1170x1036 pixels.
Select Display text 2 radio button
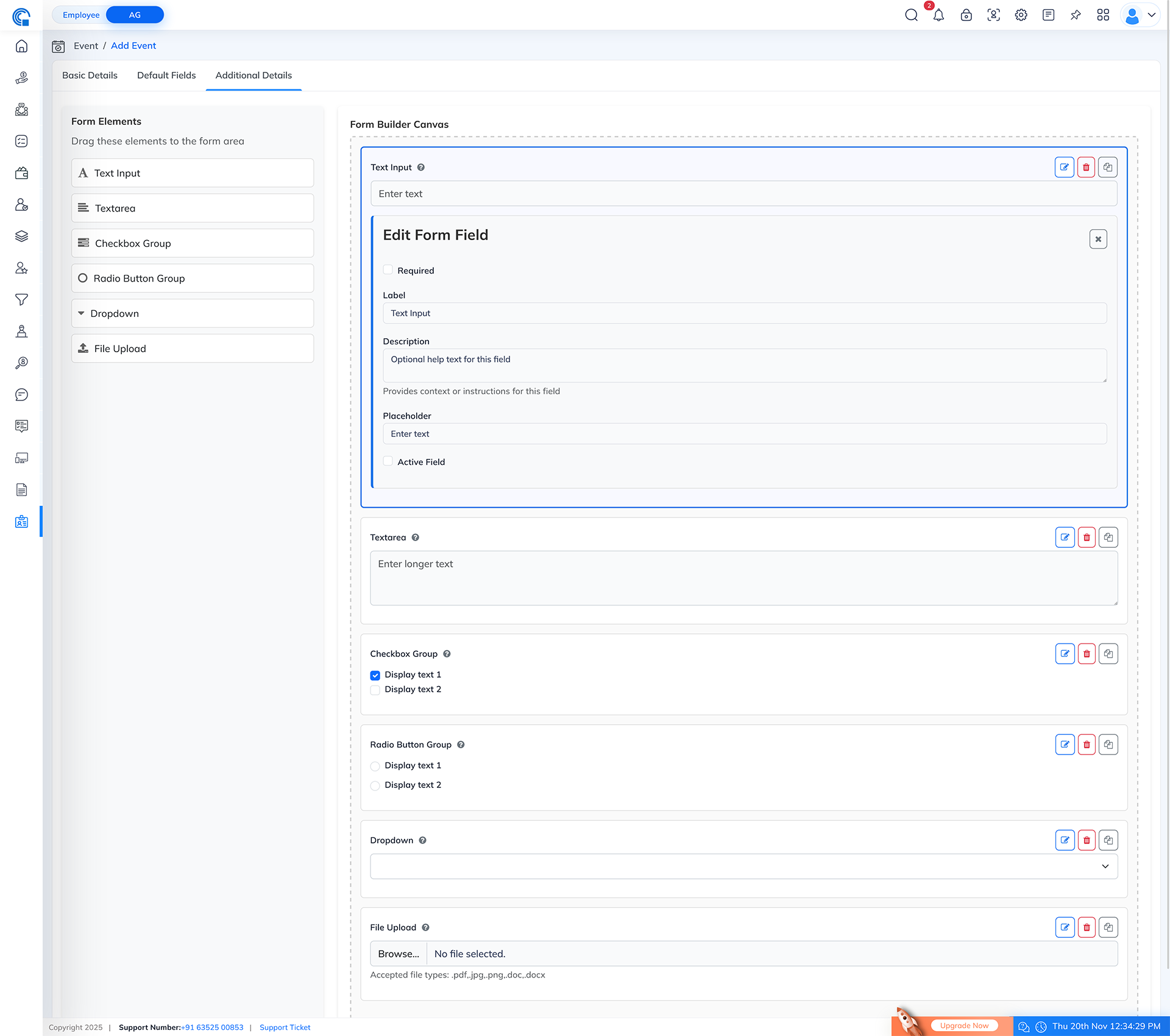click(x=375, y=786)
